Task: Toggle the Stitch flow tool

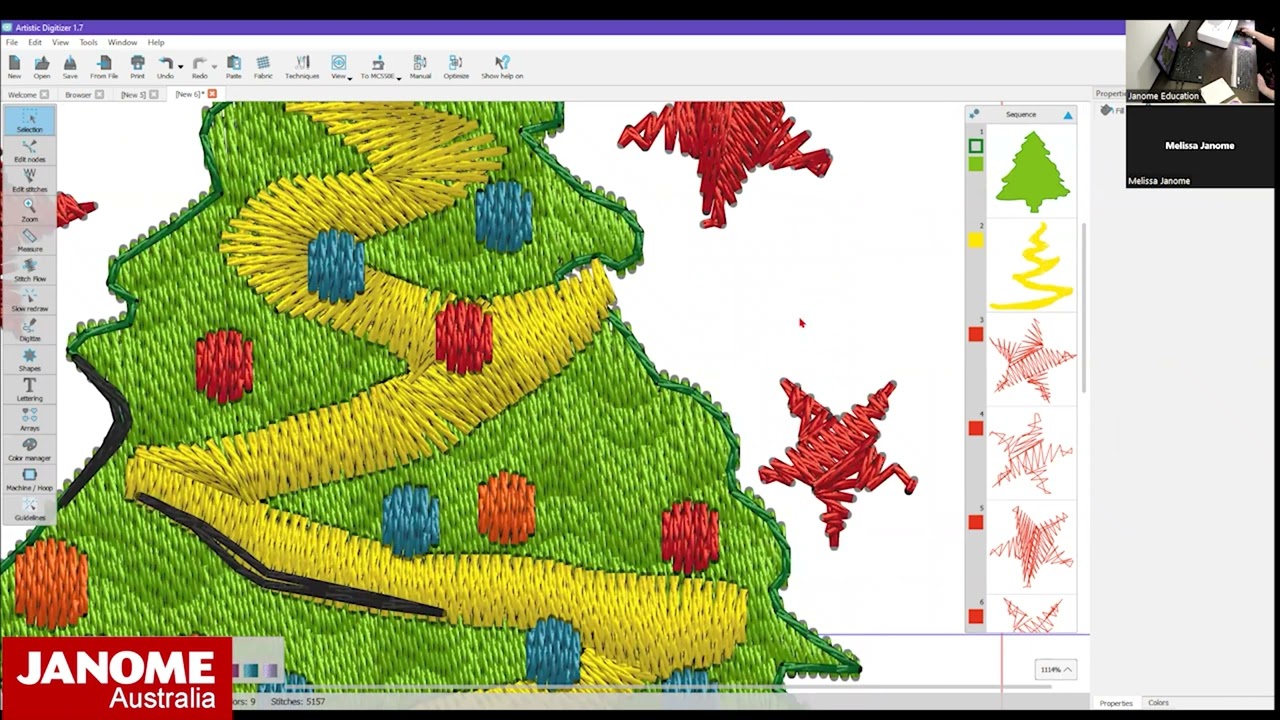Action: [29, 270]
